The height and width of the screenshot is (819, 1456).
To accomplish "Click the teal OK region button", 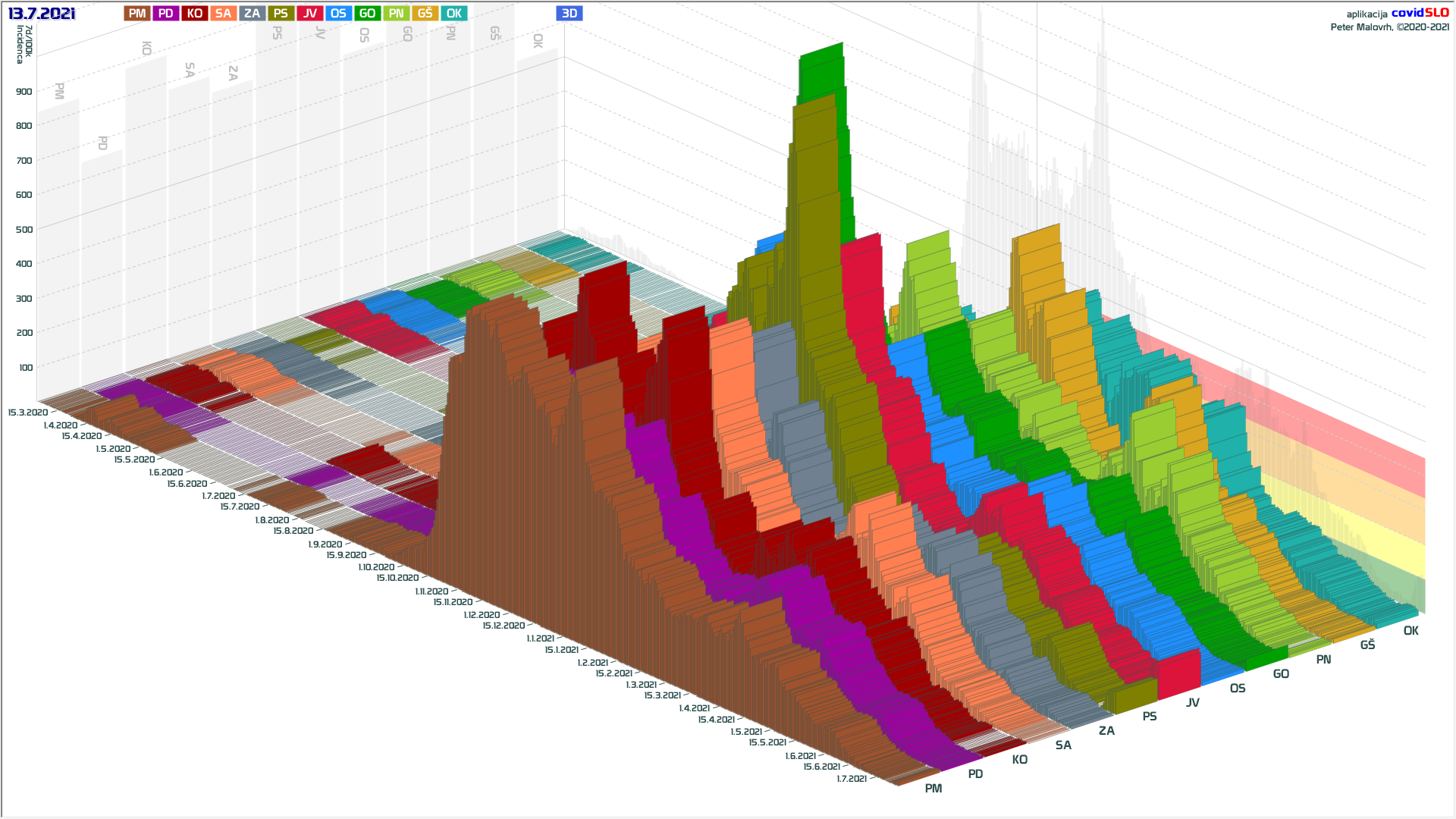I will point(454,13).
